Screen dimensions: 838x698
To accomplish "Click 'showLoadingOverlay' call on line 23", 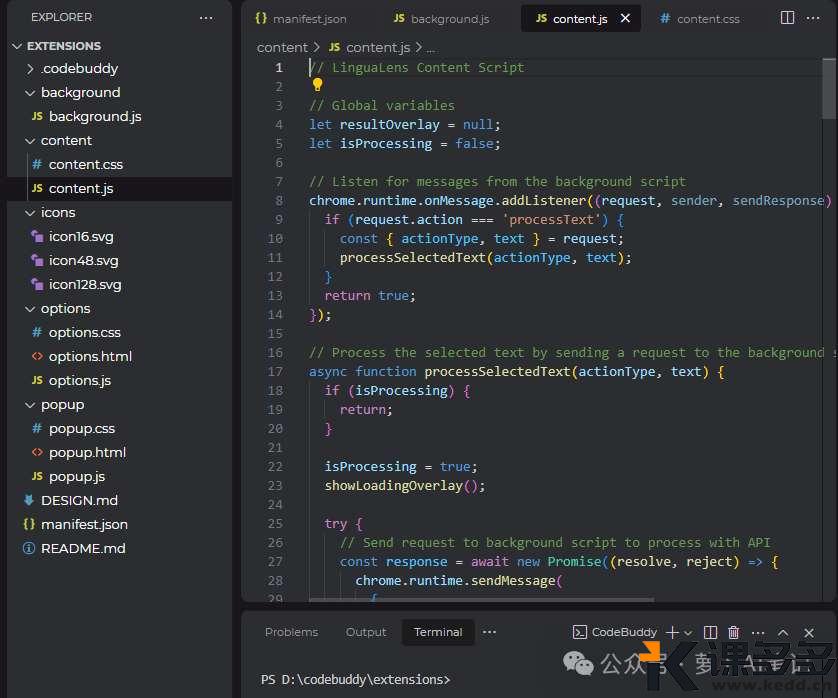I will click(x=394, y=486).
